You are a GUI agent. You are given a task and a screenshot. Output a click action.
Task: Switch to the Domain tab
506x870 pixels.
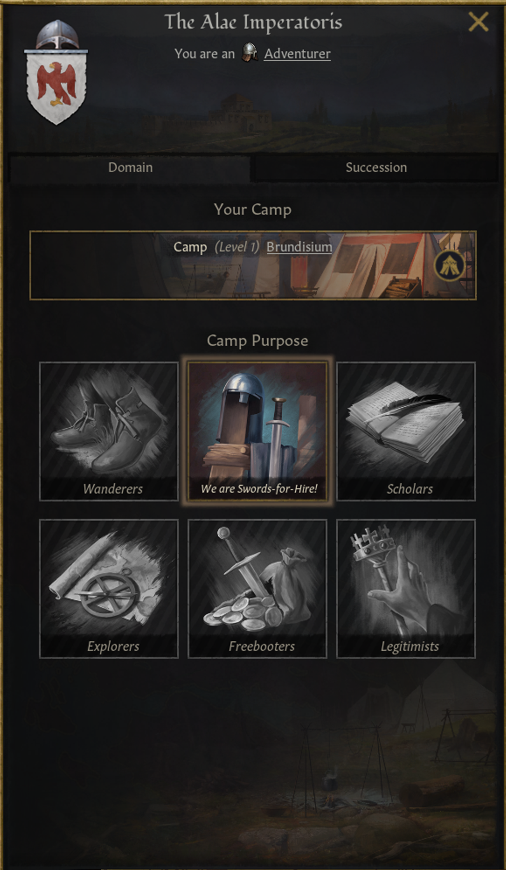[130, 168]
